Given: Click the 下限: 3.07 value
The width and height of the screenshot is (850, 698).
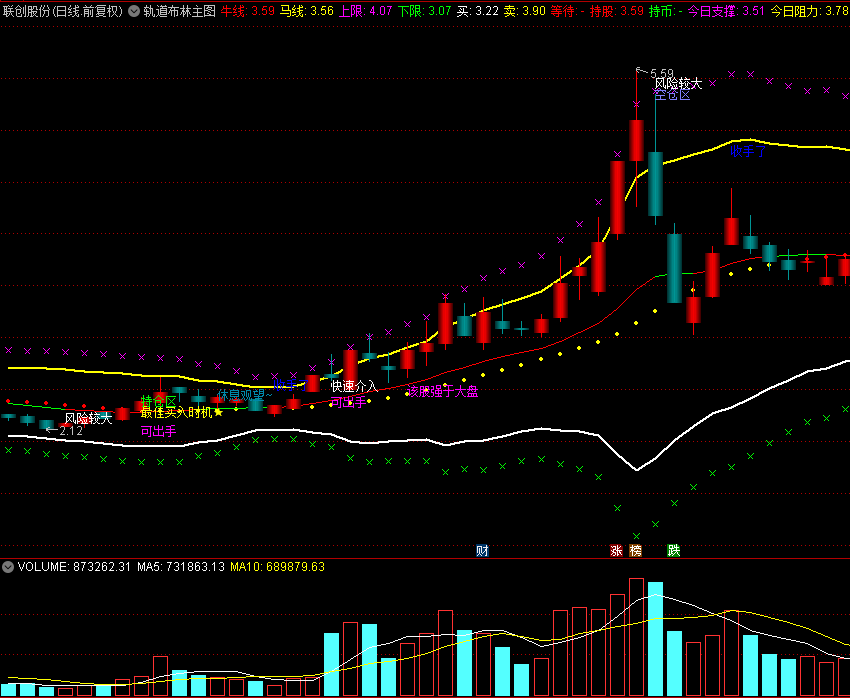Looking at the screenshot, I should point(424,11).
